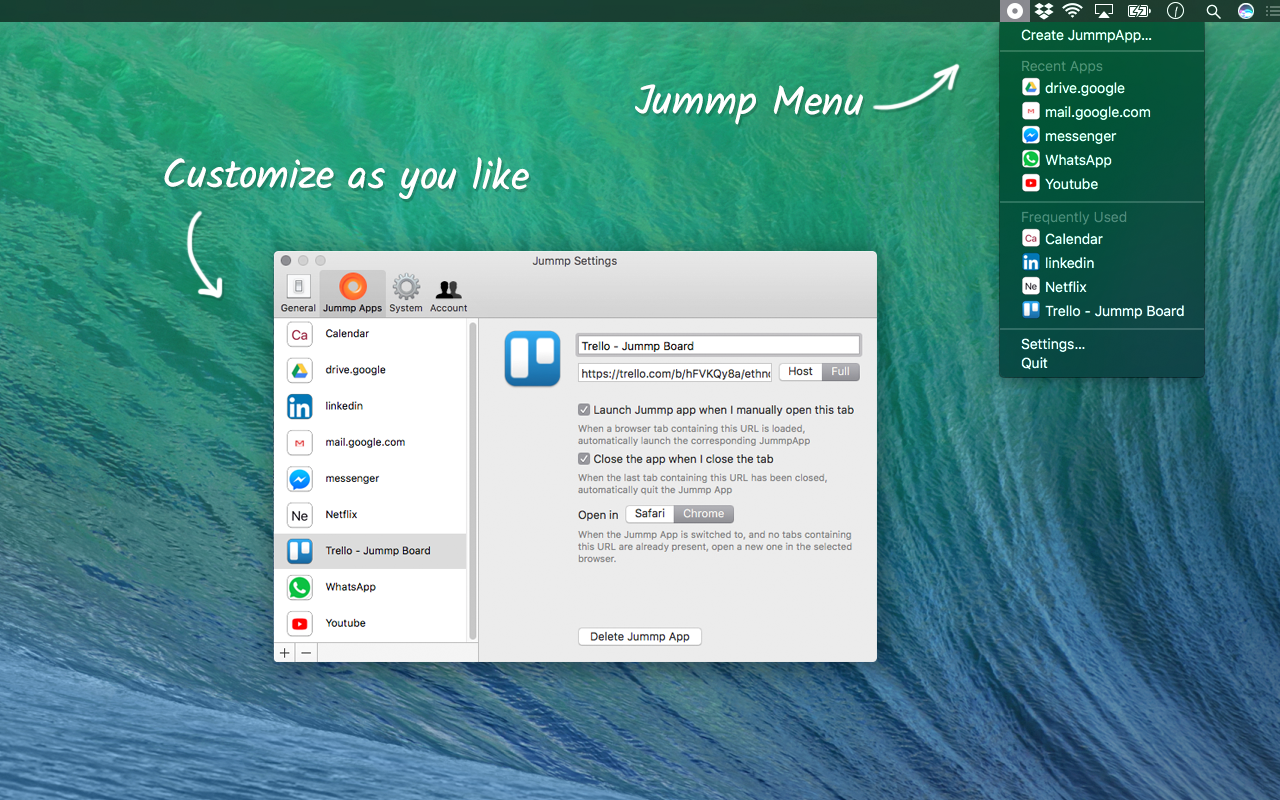Select messenger row in apps list
Screen dimensions: 1280x800
click(x=370, y=479)
